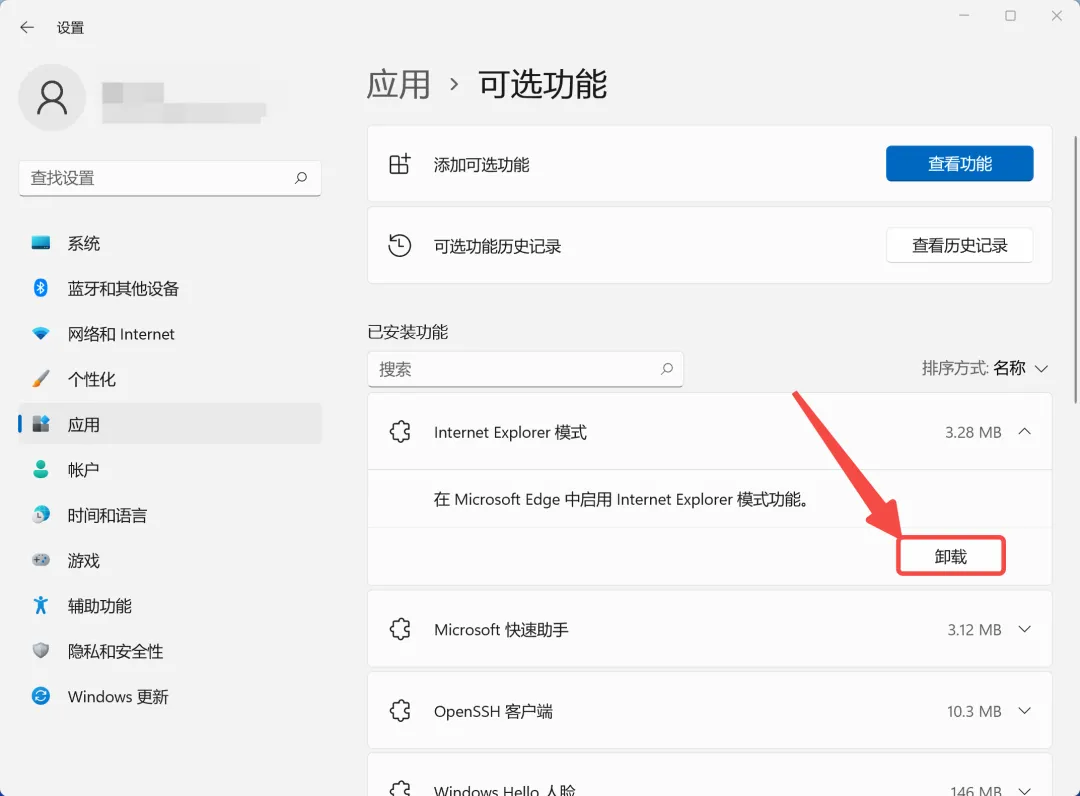Open the 排序方式 名称 dropdown
Viewport: 1080px width, 796px height.
click(985, 368)
